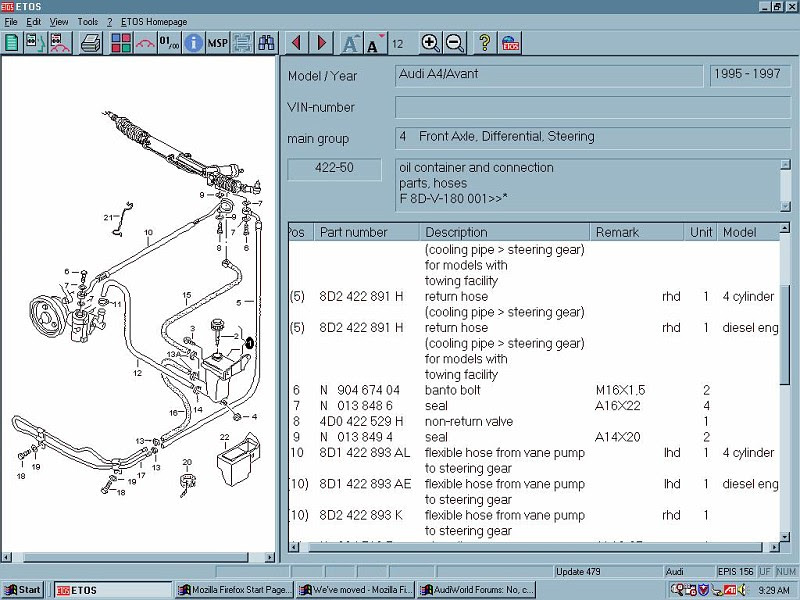Click the highlighted position 1 marker in diagram
The image size is (800, 600).
click(249, 343)
